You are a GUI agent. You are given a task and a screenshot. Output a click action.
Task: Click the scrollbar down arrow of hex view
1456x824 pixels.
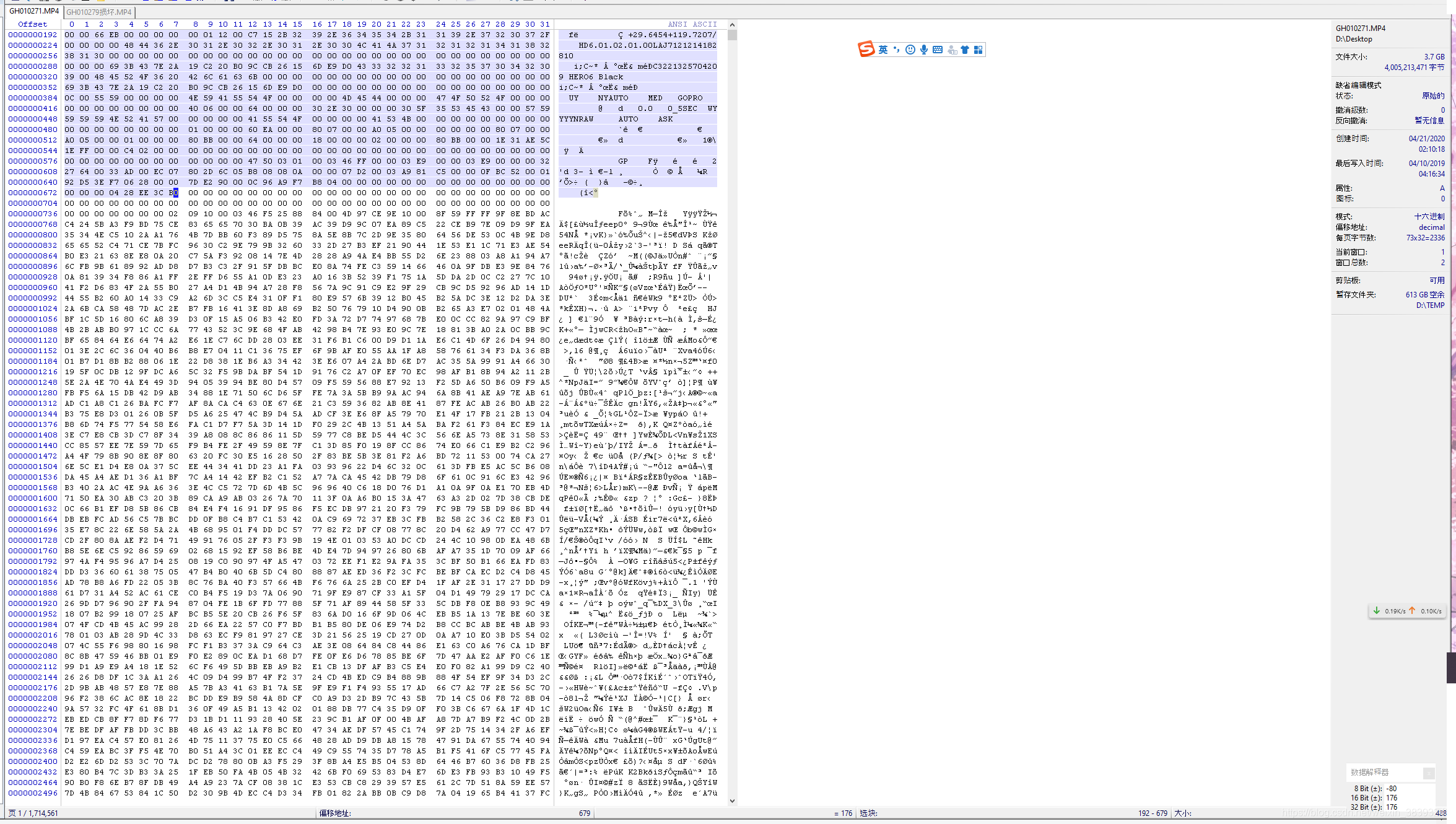click(732, 801)
